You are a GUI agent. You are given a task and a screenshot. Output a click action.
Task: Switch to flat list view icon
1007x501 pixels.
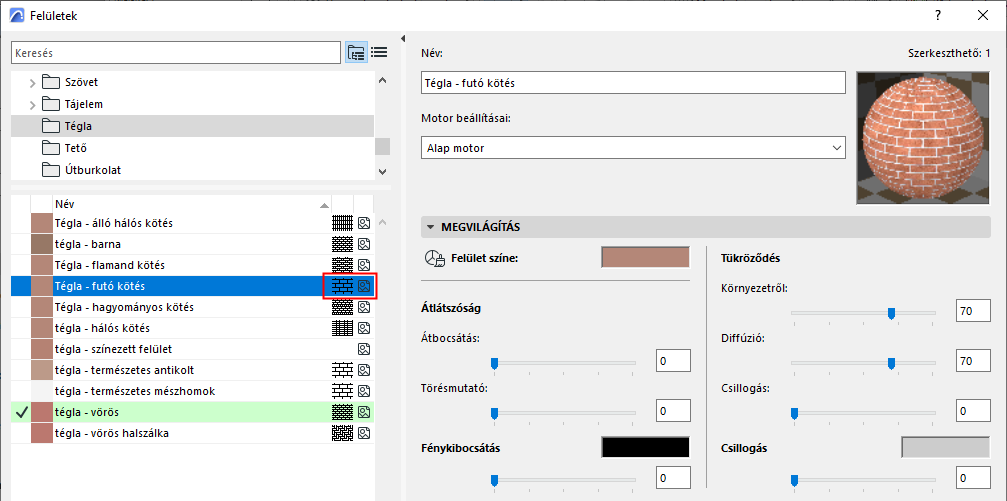379,53
